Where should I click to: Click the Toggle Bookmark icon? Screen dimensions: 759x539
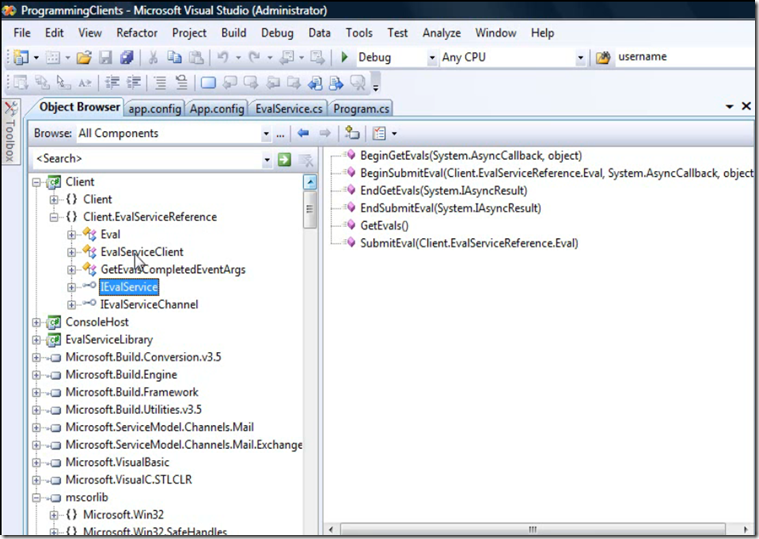click(x=208, y=83)
